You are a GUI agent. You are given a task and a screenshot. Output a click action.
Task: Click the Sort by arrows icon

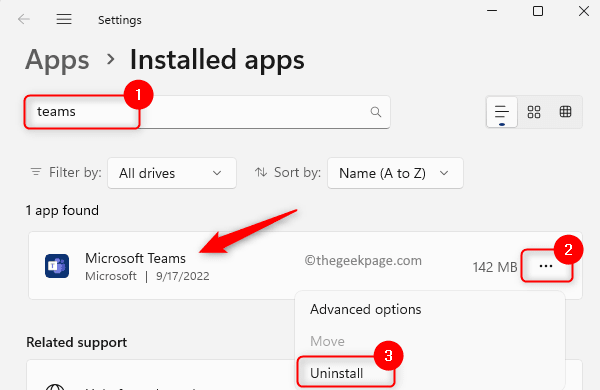click(x=261, y=172)
